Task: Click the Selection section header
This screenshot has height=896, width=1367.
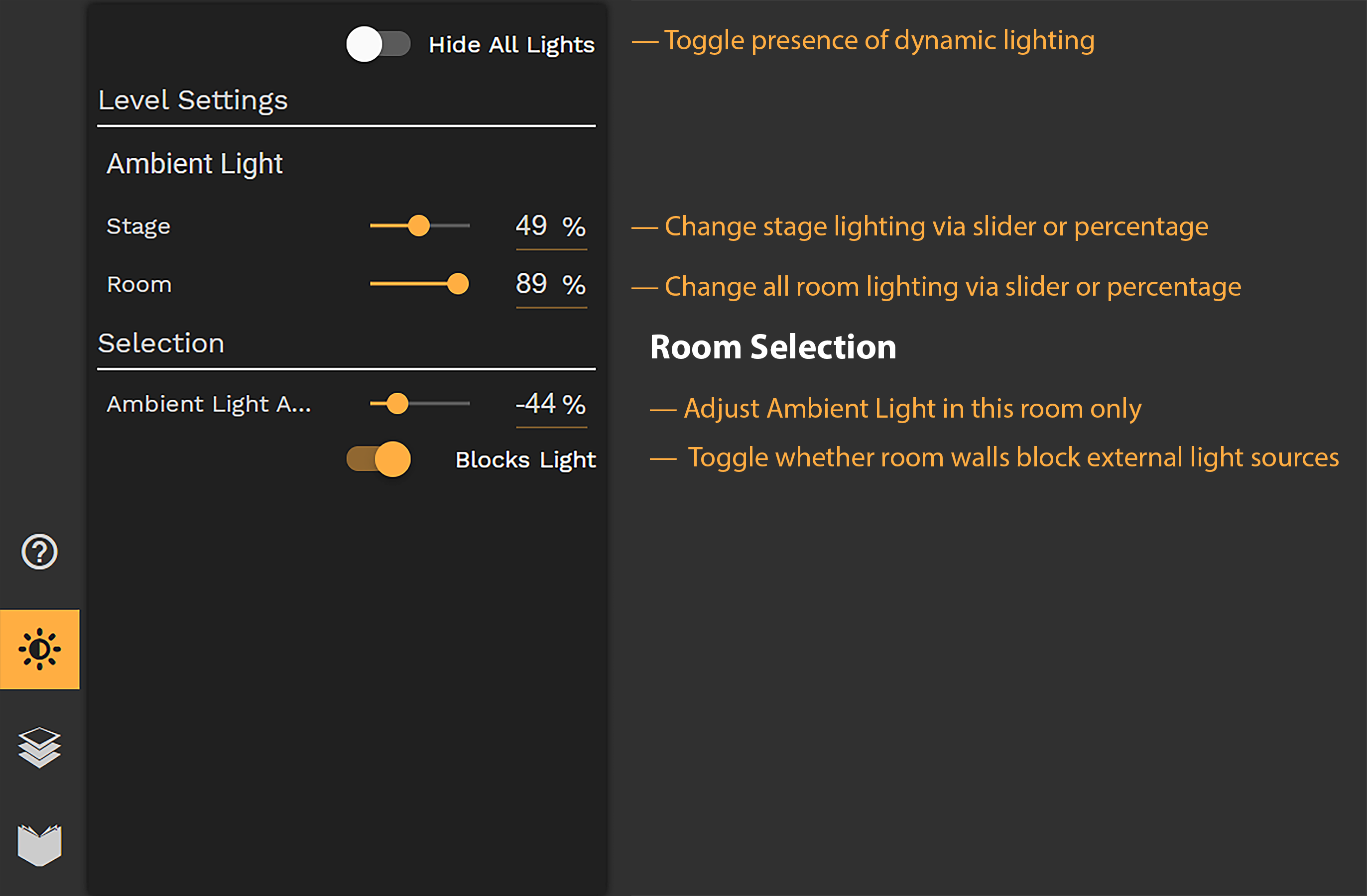Action: [161, 343]
